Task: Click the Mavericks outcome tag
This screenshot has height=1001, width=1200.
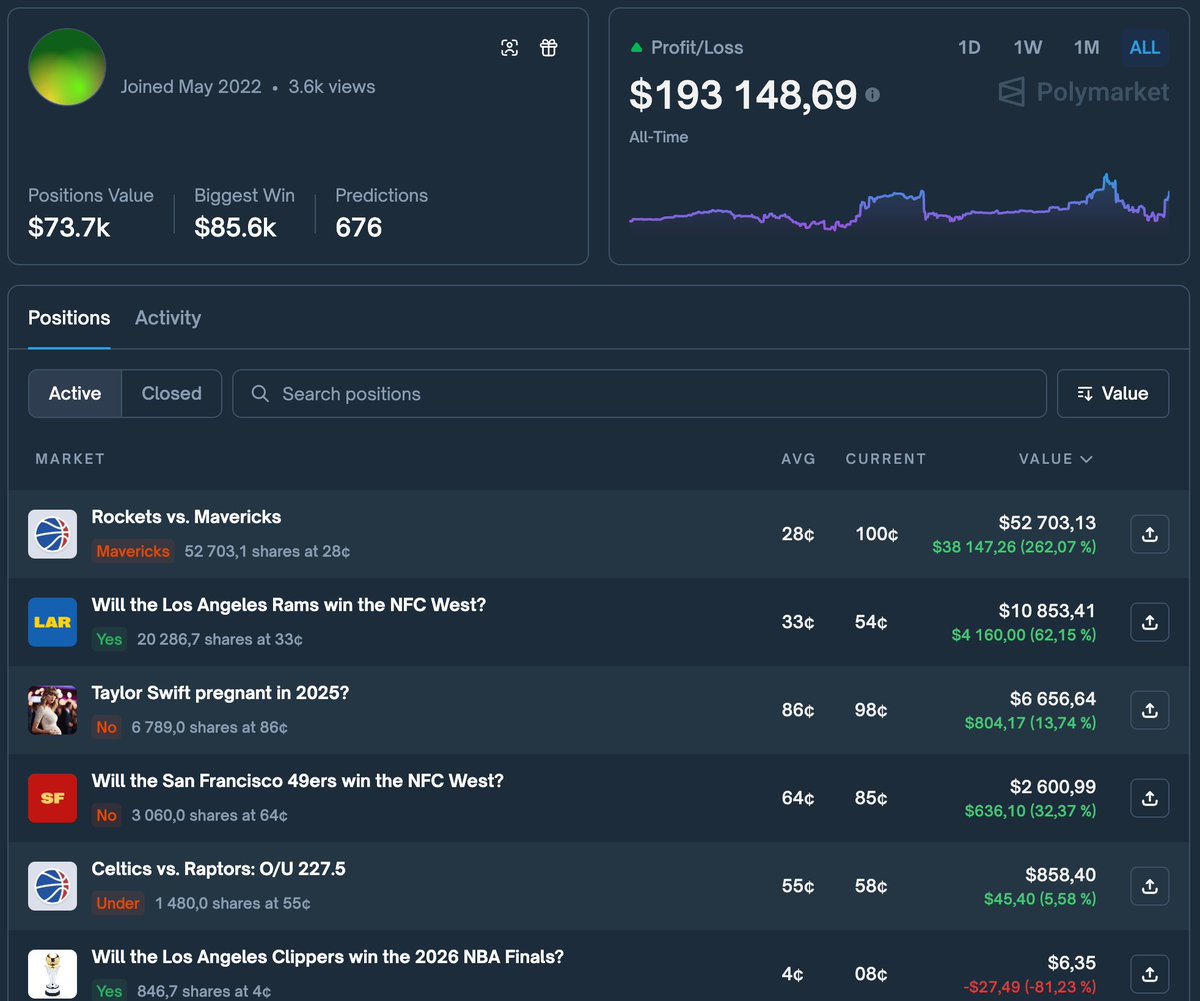Action: (x=133, y=551)
